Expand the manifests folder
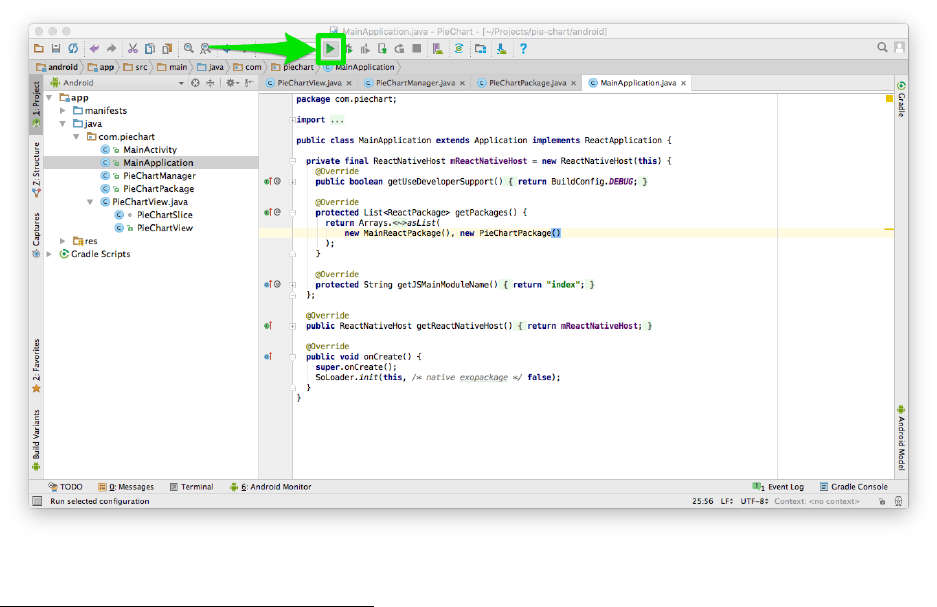Viewport: 937px width, 607px height. [64, 111]
